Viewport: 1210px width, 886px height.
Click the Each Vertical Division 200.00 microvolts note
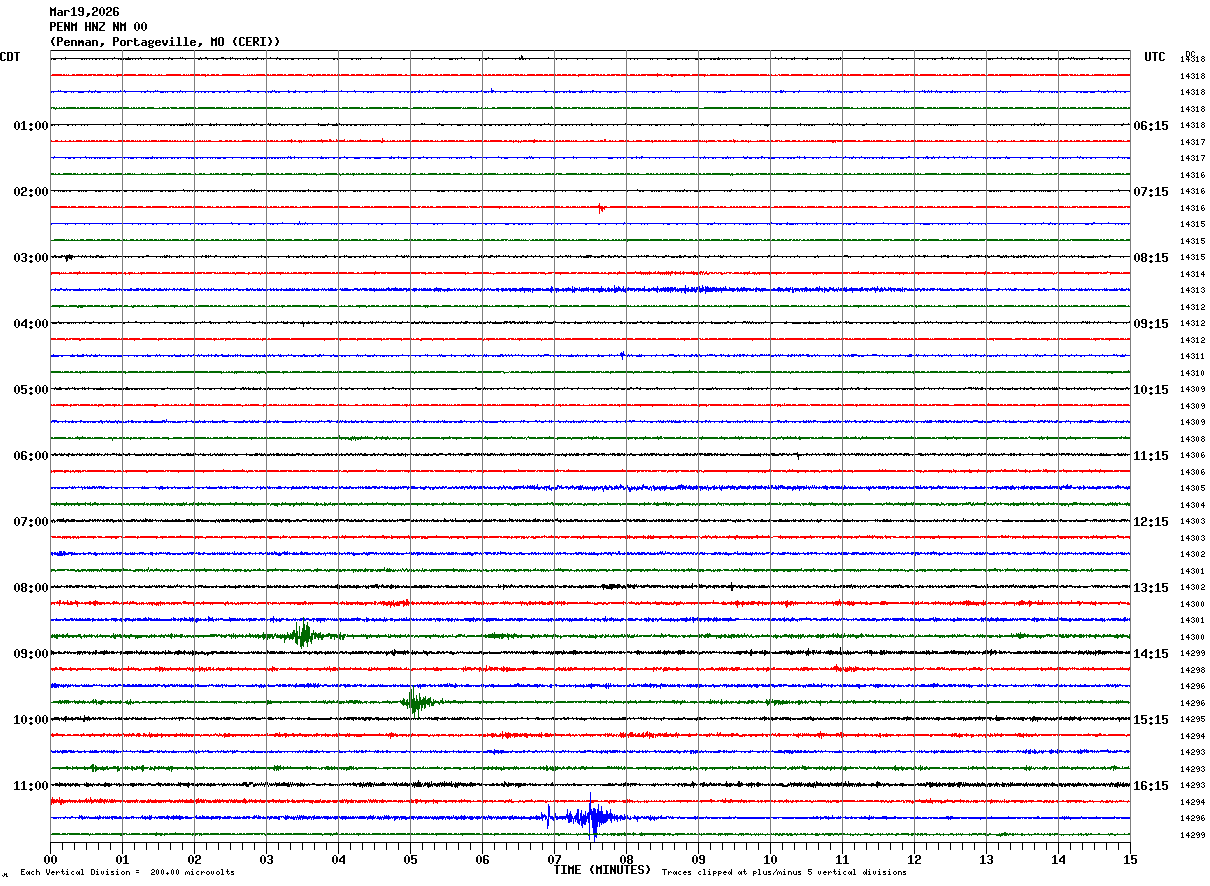127,873
